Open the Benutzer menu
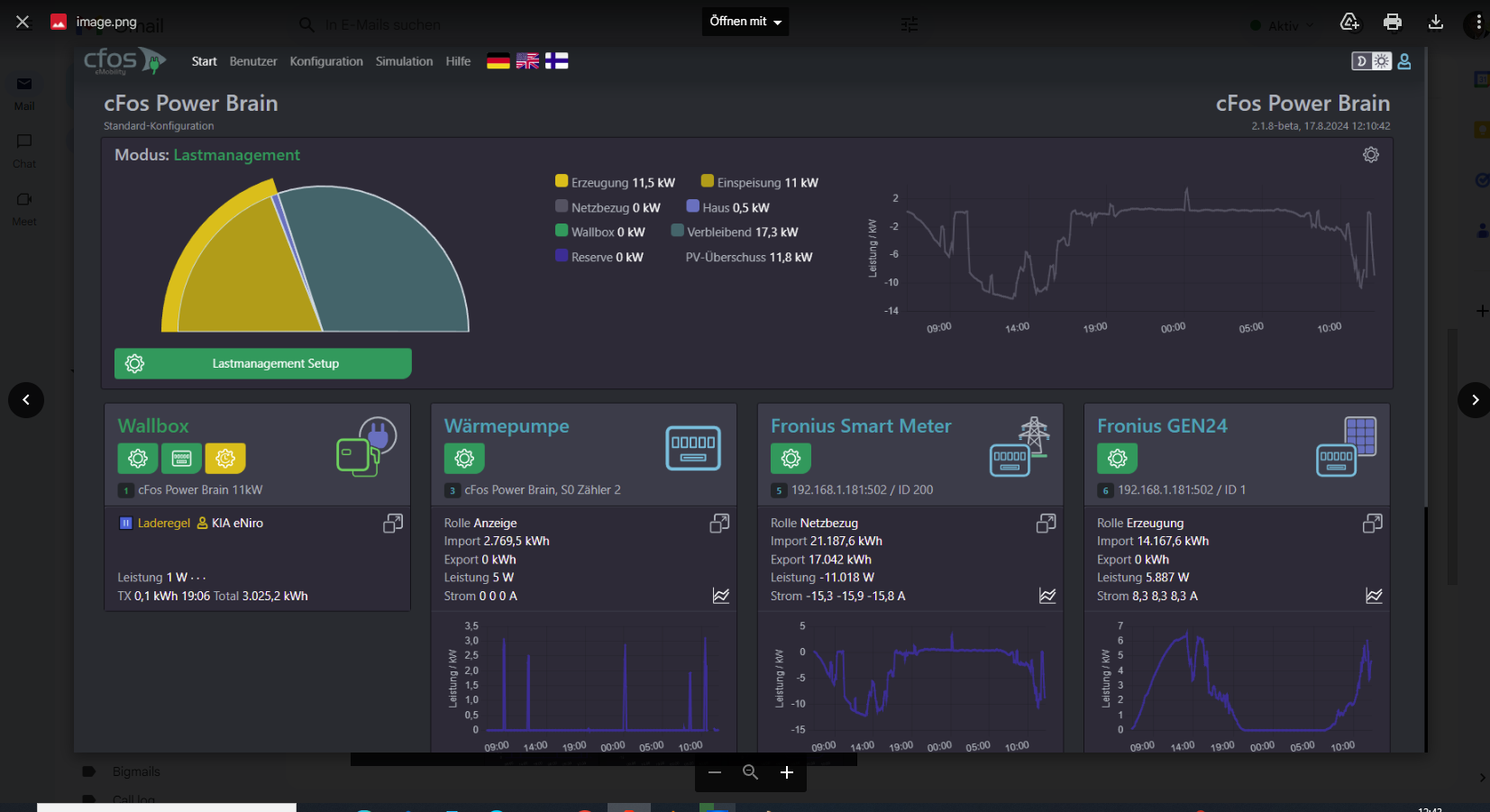 [253, 61]
